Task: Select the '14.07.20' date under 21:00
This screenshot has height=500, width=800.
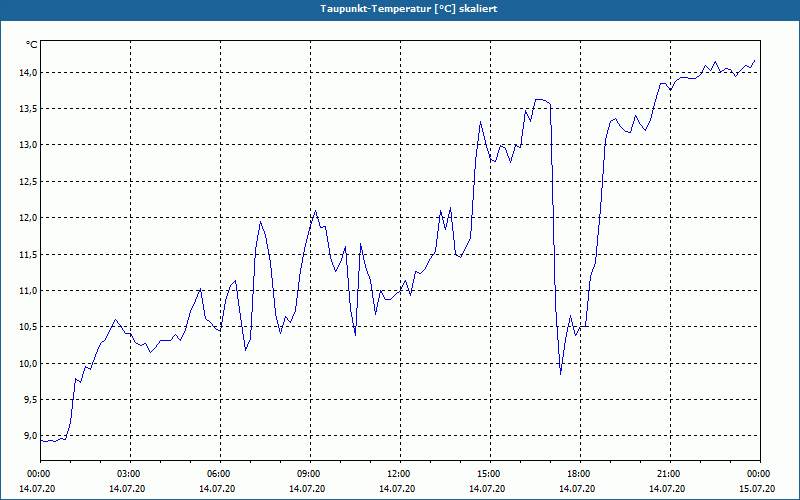Action: (667, 489)
